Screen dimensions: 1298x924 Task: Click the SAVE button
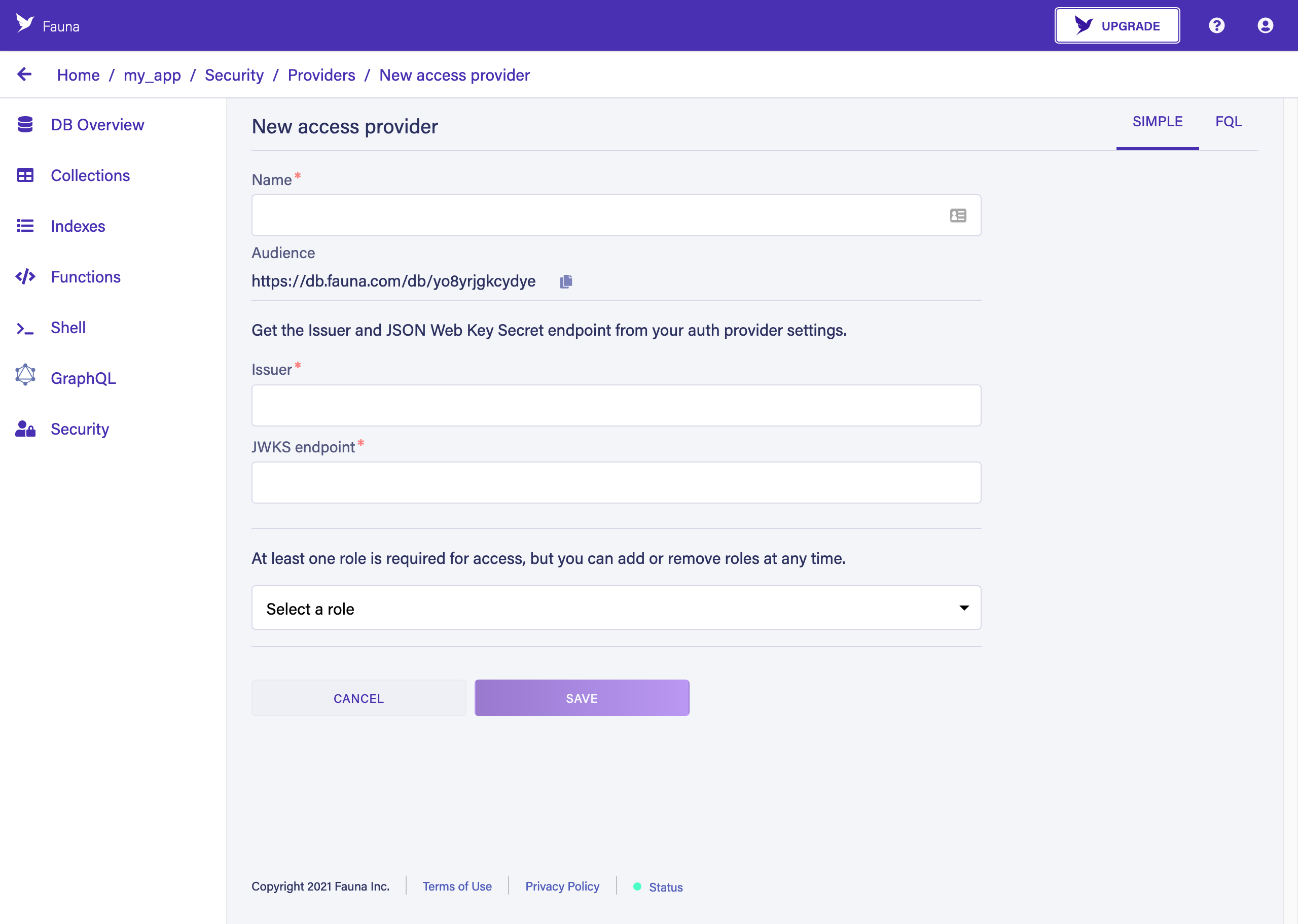click(x=582, y=697)
